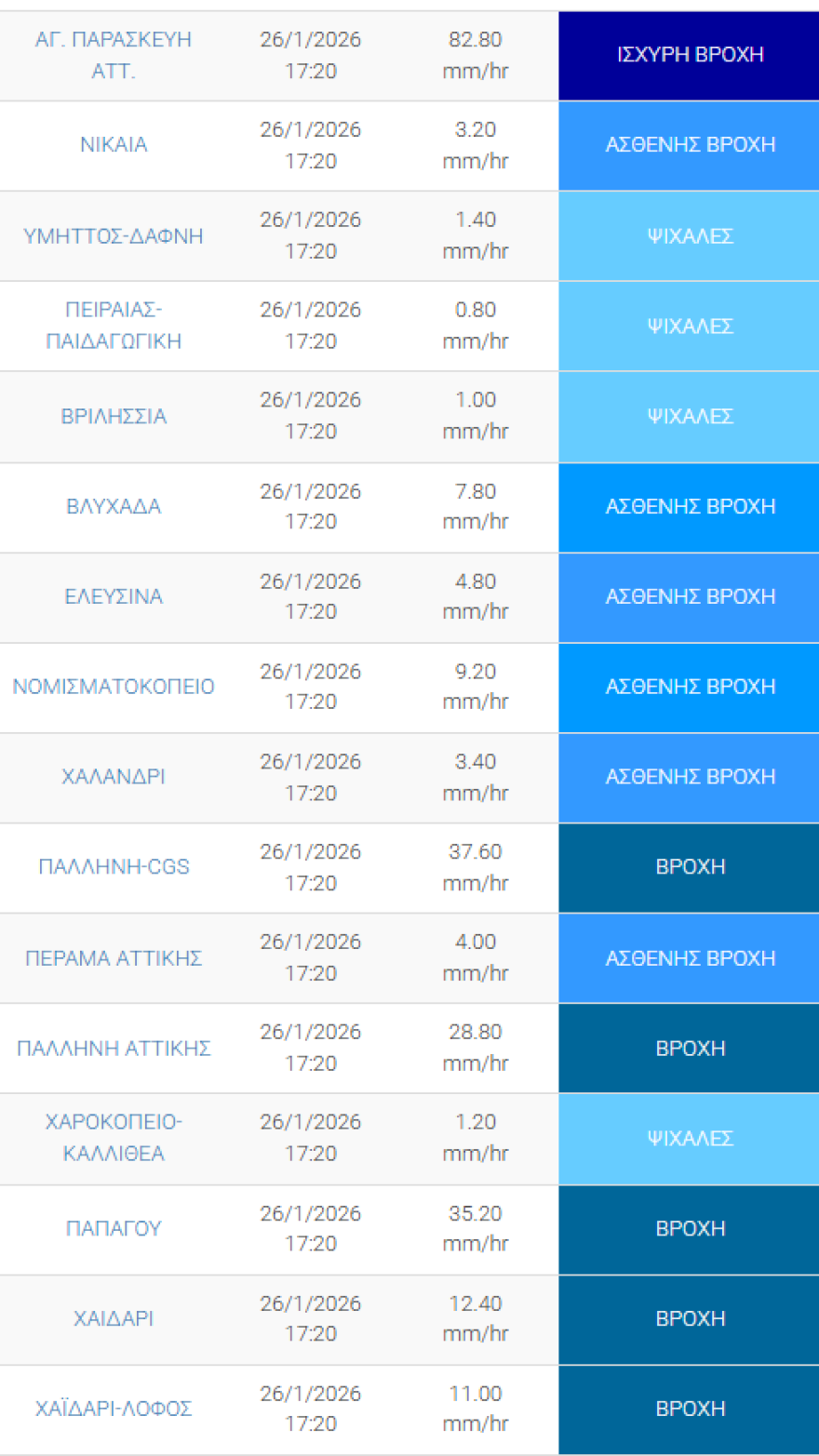819x1456 pixels.
Task: Select the ΝΟΜΙΣΜΑΤΟΚΟΠΕΙΟ station link
Action: click(114, 687)
